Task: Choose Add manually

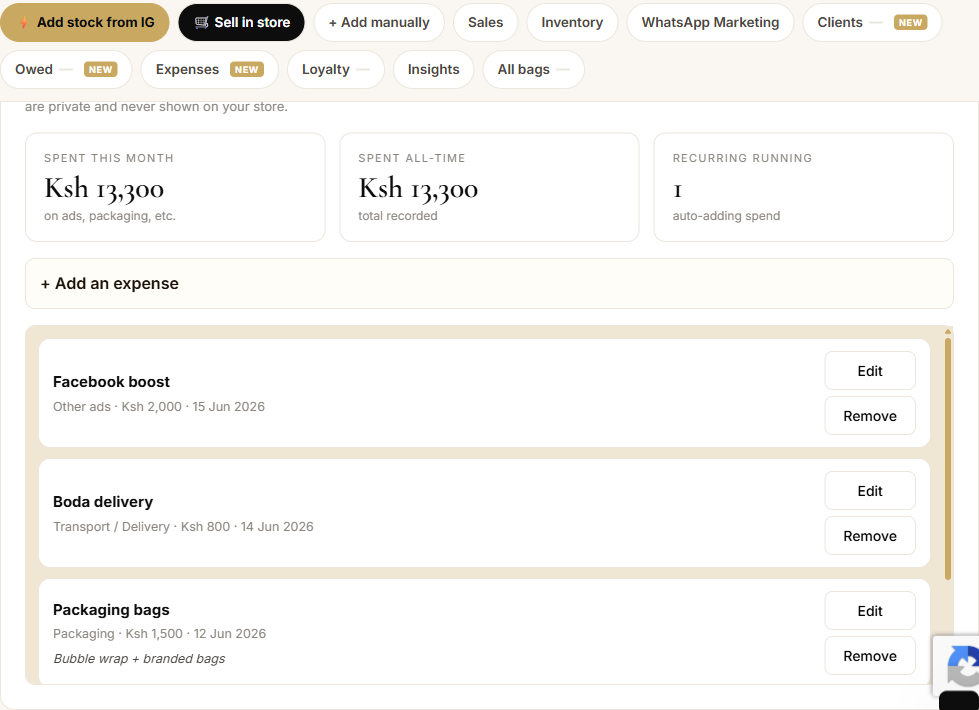Action: pos(379,22)
